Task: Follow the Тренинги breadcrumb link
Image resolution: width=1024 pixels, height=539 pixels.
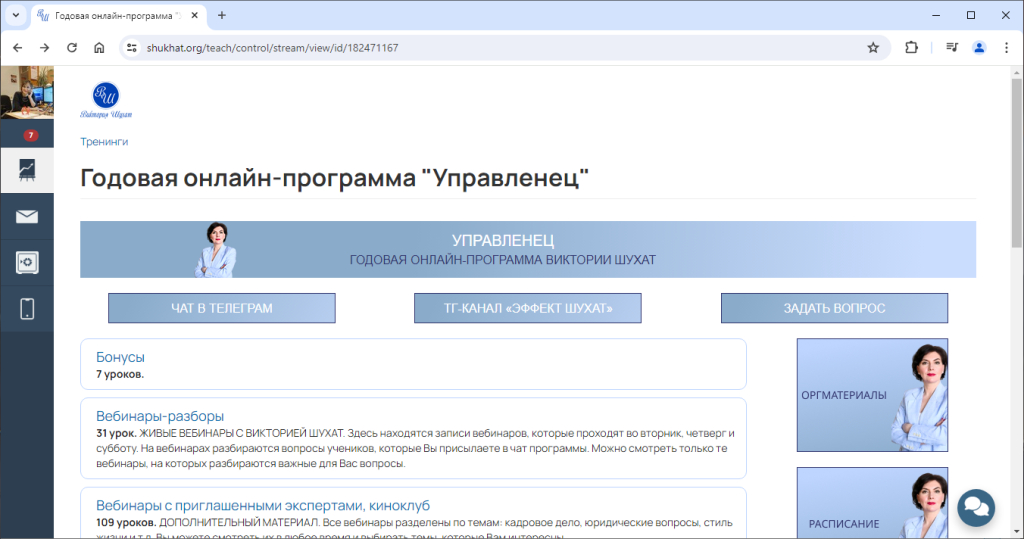Action: 104,142
